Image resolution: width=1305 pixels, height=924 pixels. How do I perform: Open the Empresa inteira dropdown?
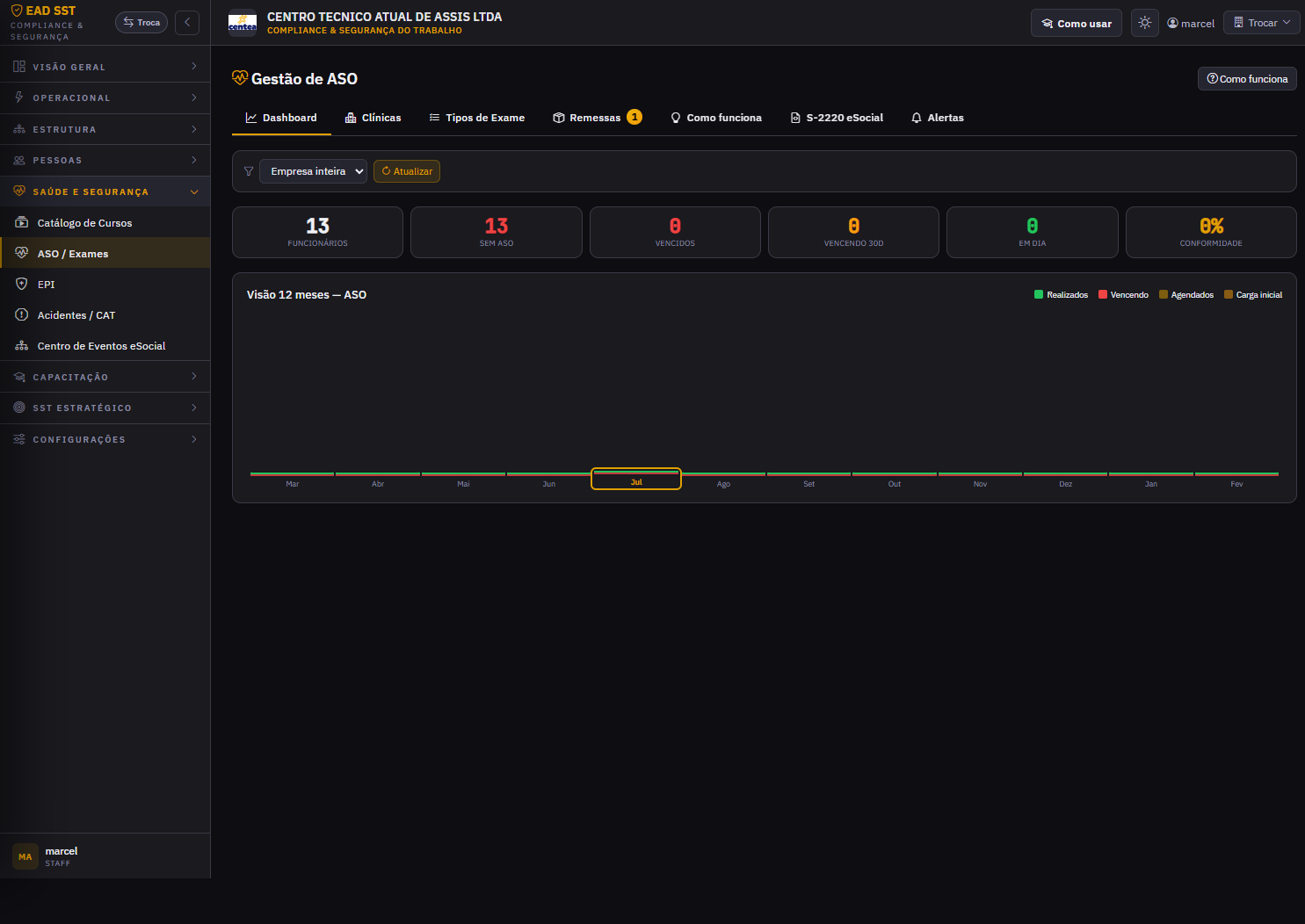313,171
